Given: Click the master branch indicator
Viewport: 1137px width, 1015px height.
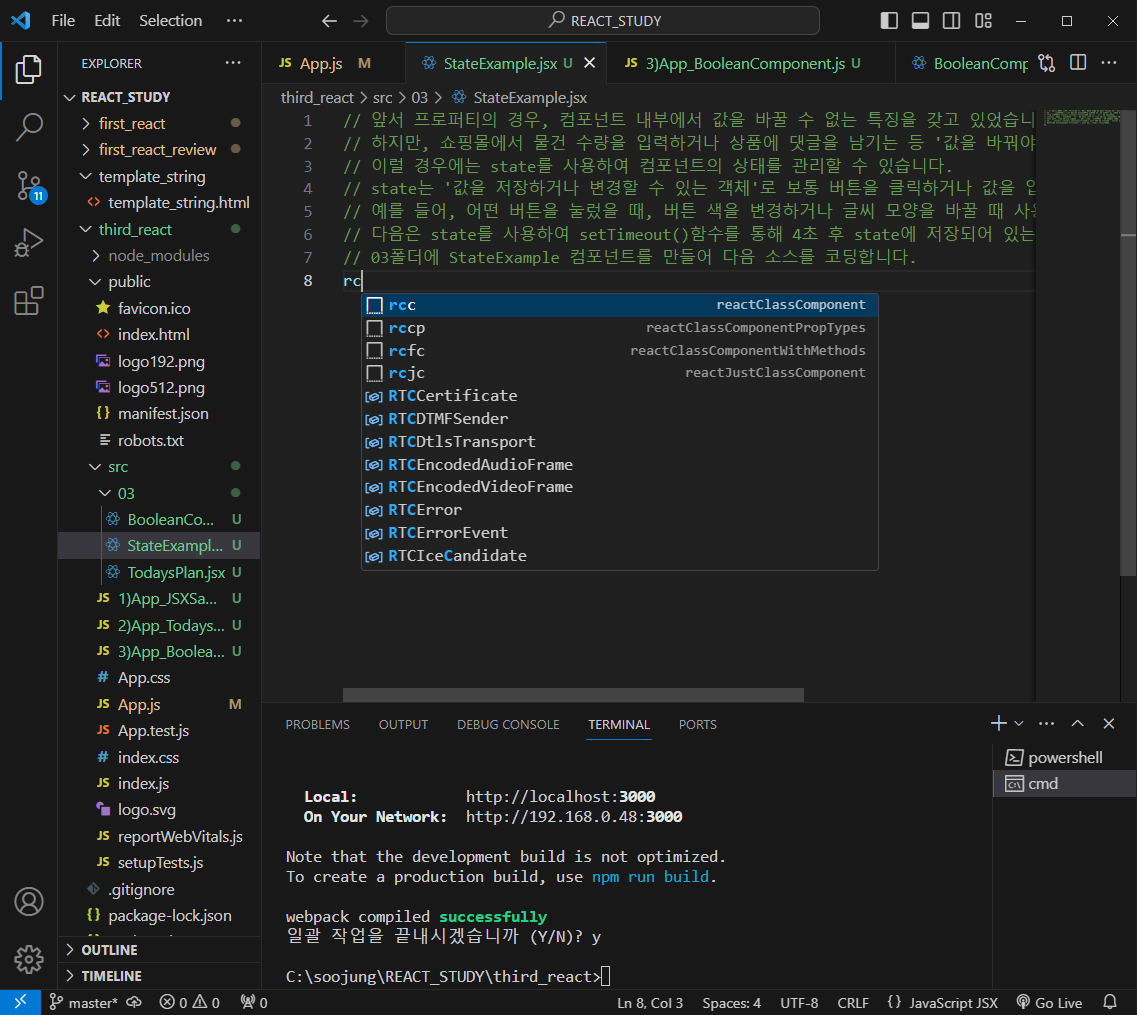Looking at the screenshot, I should [x=83, y=1003].
